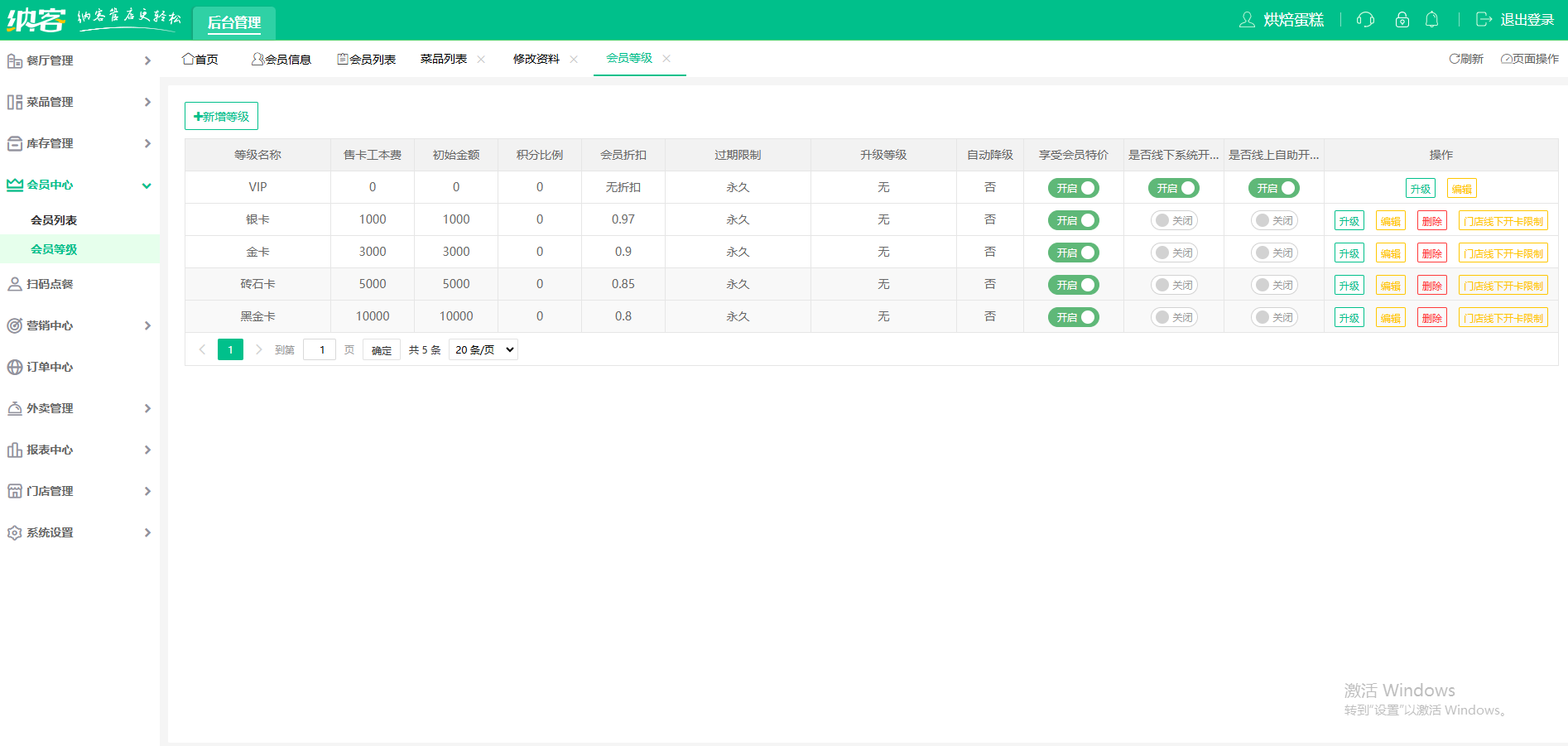This screenshot has height=746, width=1568.
Task: Toggle 享受会员特价 switch for VIP row
Action: (1073, 188)
